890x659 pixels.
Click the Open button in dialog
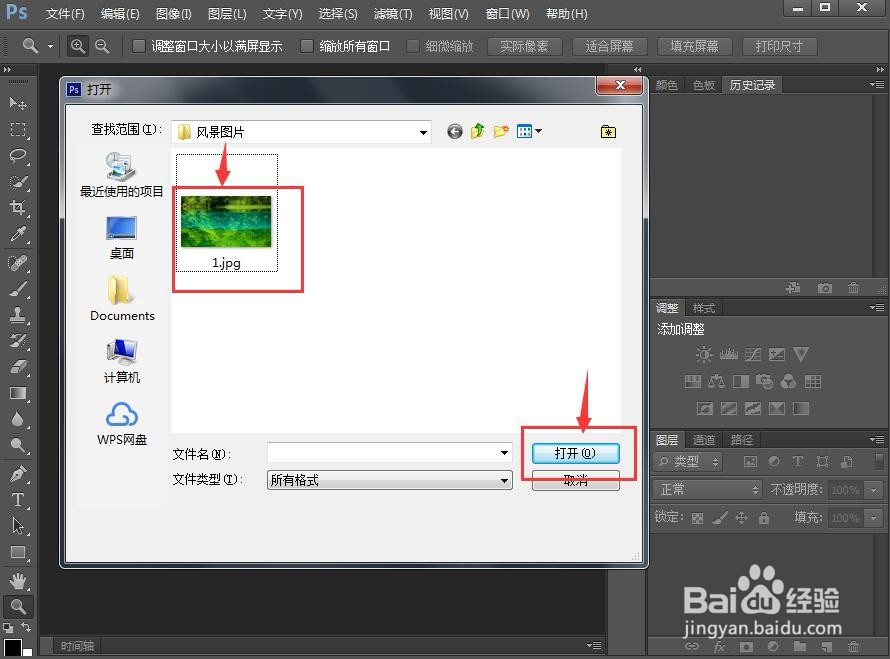576,453
